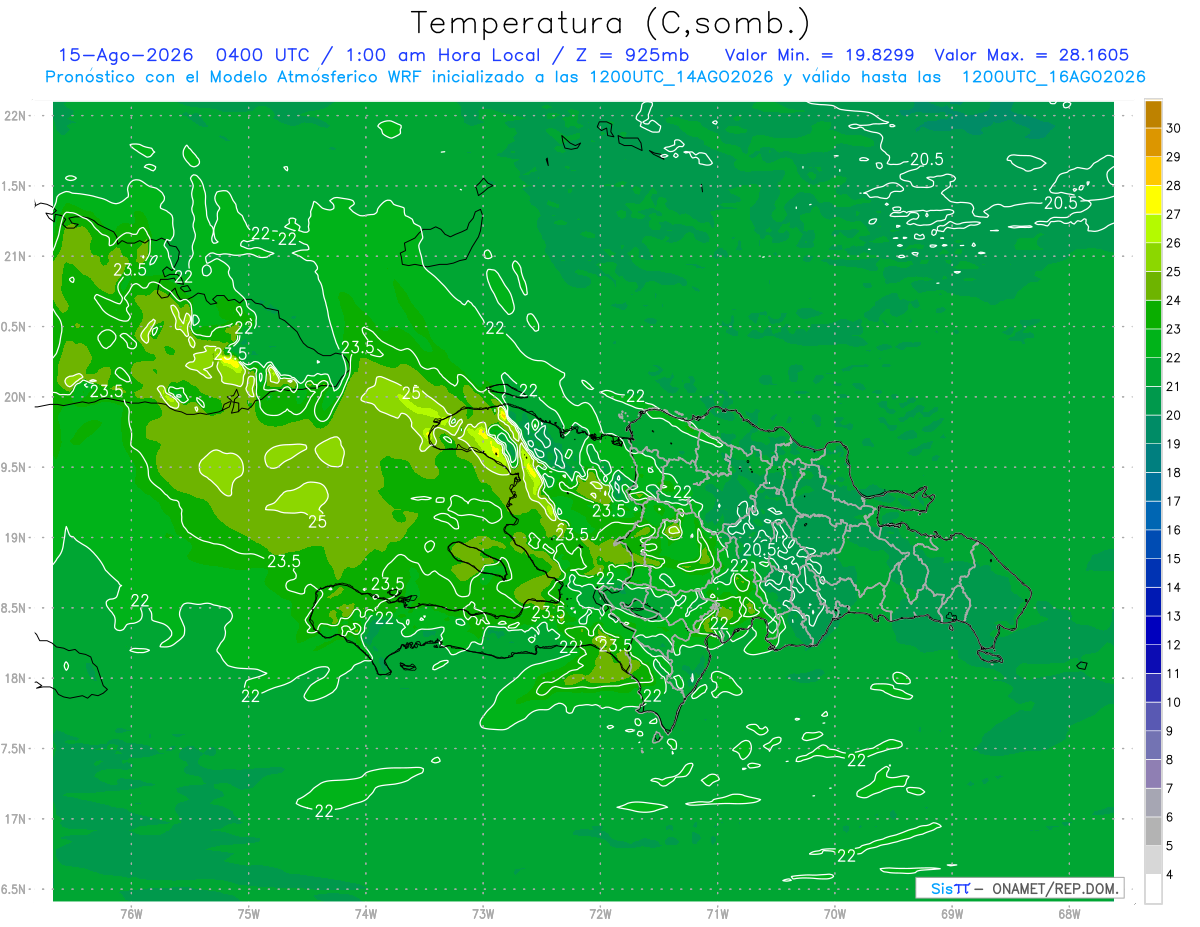Pick the color bar segment between 11 and 12

pos(1153,659)
